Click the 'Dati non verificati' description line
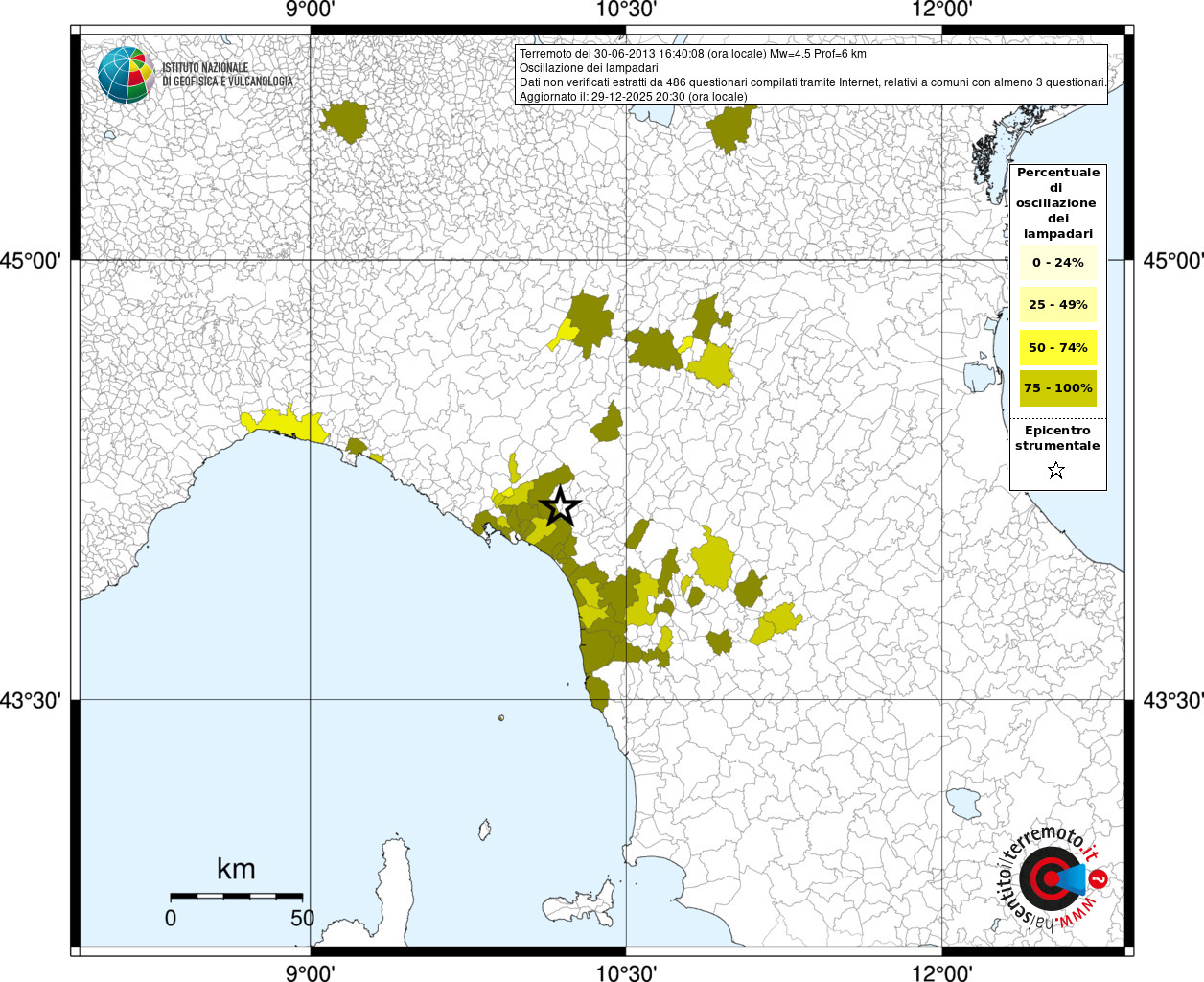 [813, 82]
